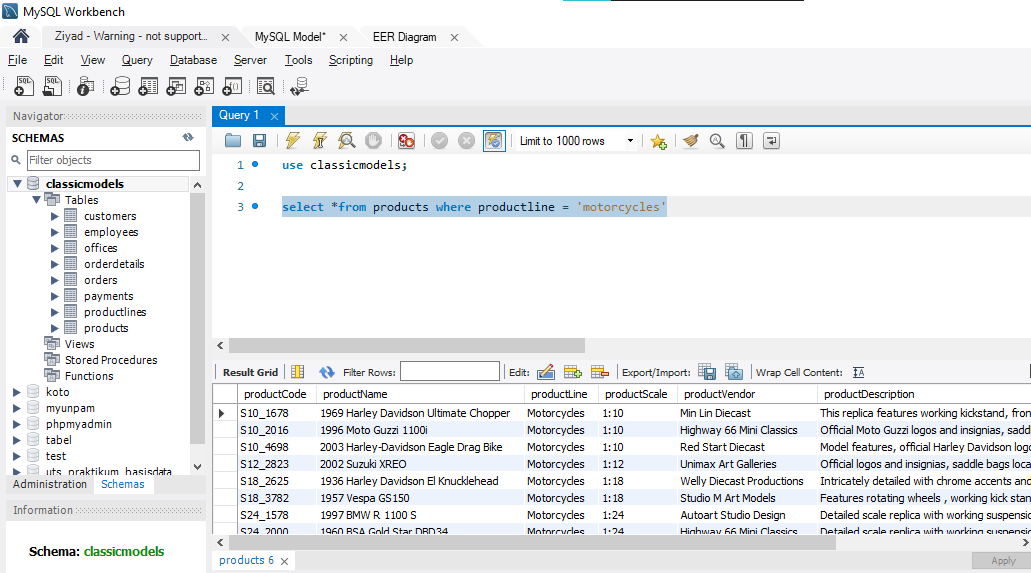Click the Filter Rows input field
This screenshot has height=573, width=1031.
coord(450,372)
